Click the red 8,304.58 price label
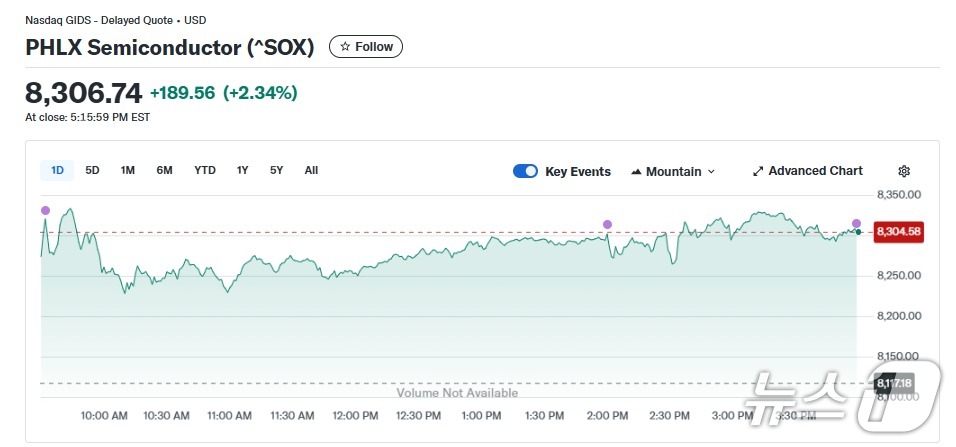956x447 pixels. pyautogui.click(x=898, y=232)
